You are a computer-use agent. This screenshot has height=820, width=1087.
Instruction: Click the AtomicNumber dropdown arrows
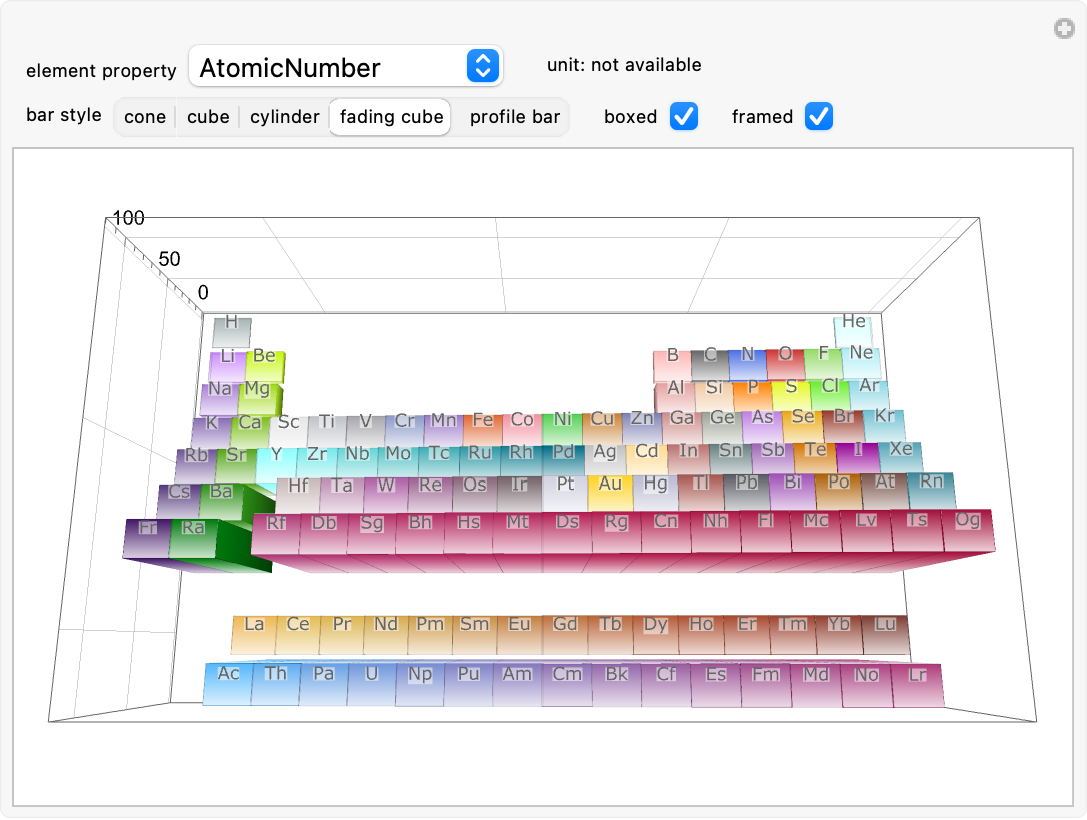[x=483, y=67]
